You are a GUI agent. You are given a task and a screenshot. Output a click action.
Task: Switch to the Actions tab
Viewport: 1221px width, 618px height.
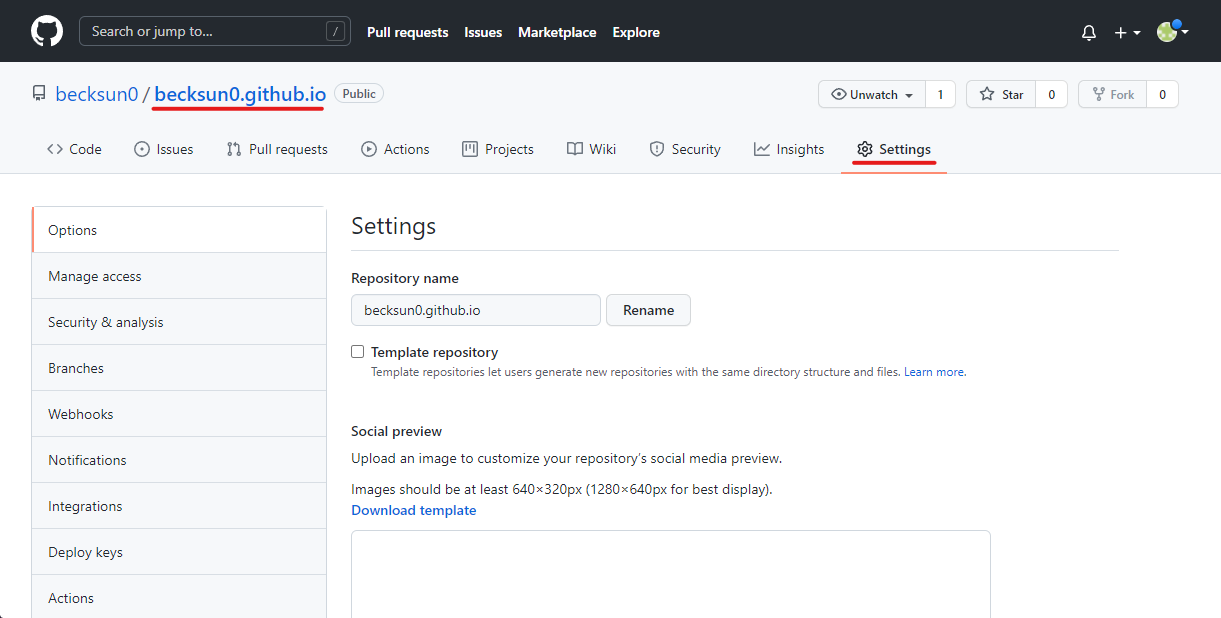[395, 149]
